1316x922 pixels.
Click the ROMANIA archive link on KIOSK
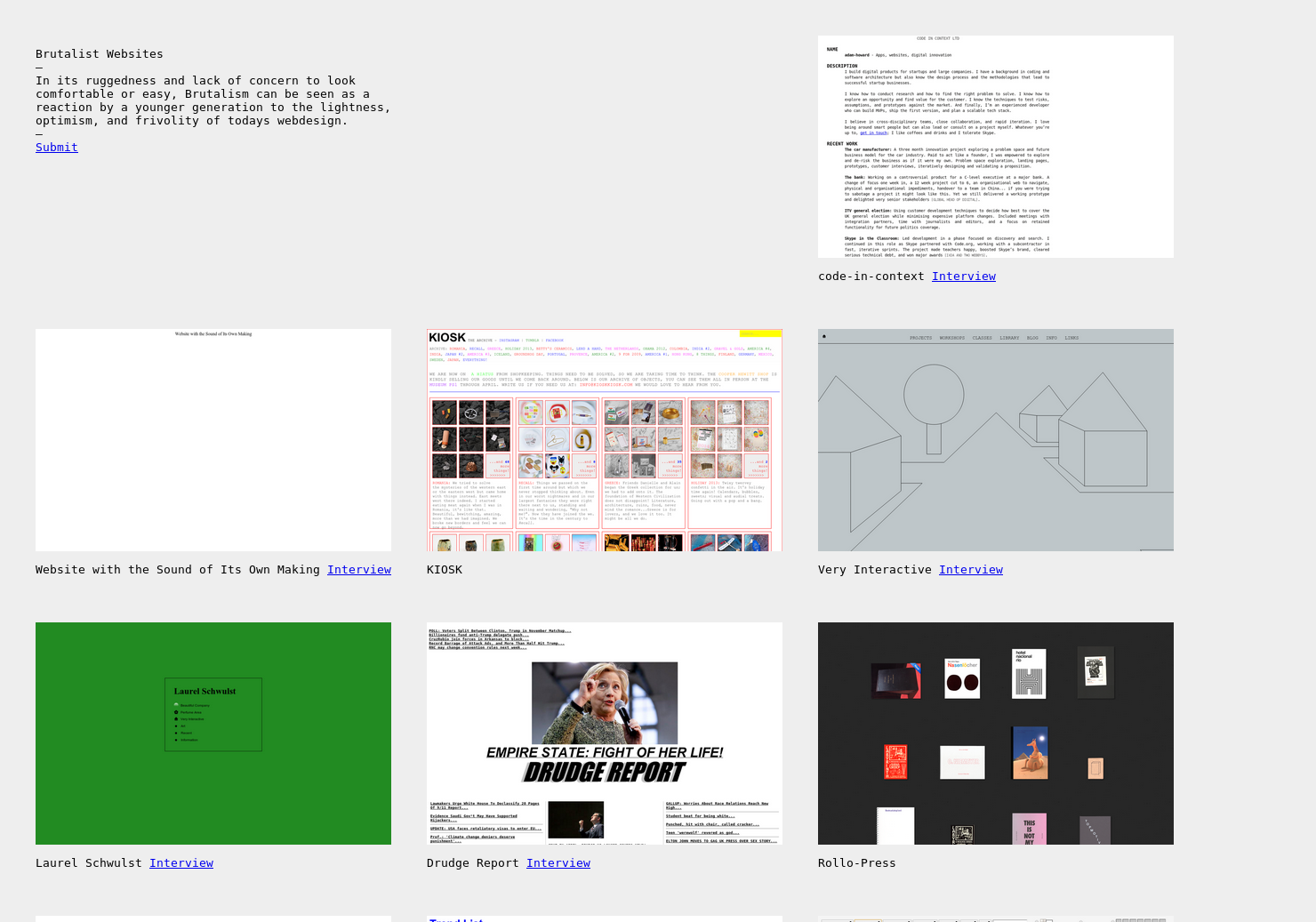(456, 349)
